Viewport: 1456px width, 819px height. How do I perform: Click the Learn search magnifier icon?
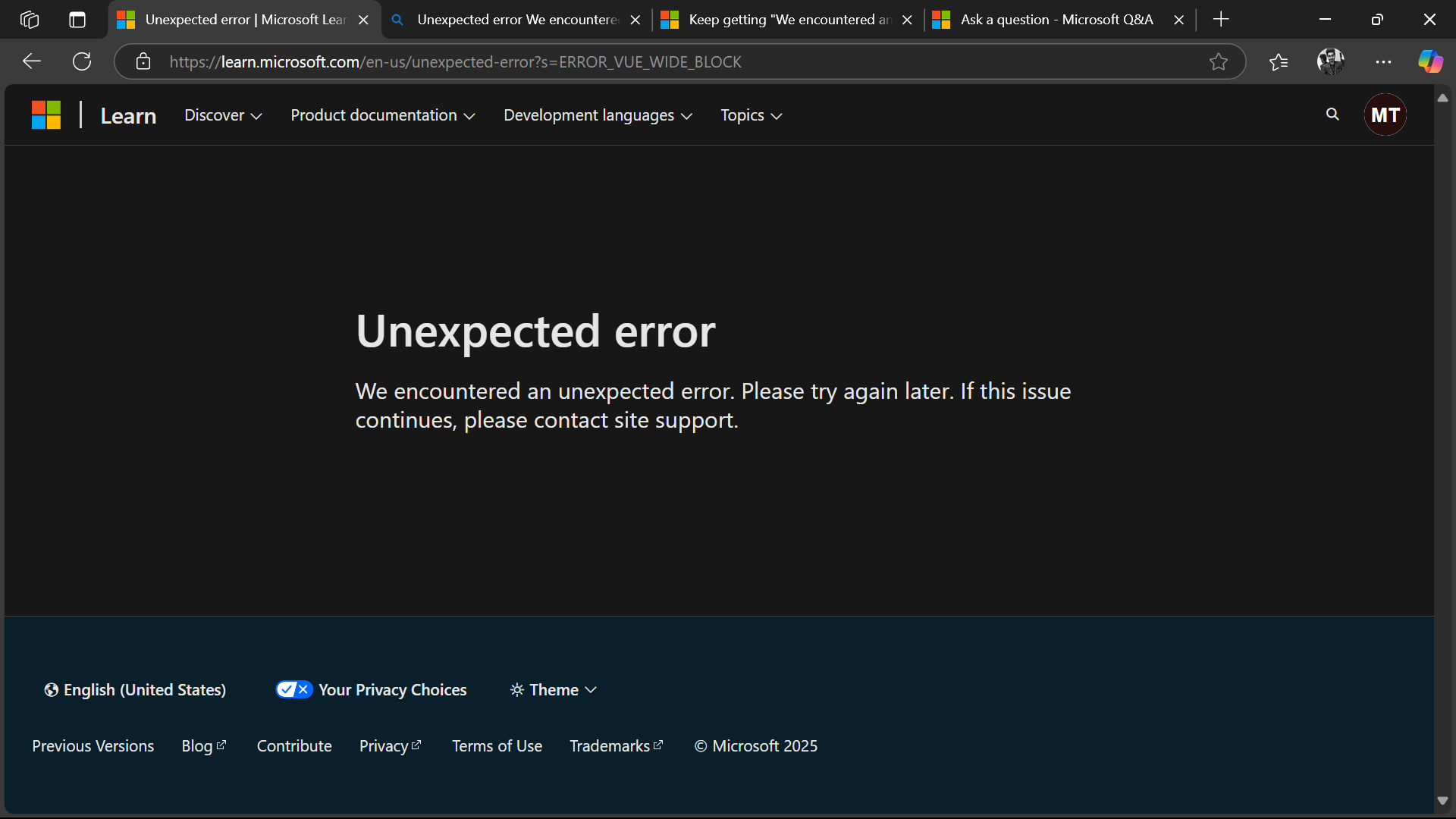point(1332,115)
